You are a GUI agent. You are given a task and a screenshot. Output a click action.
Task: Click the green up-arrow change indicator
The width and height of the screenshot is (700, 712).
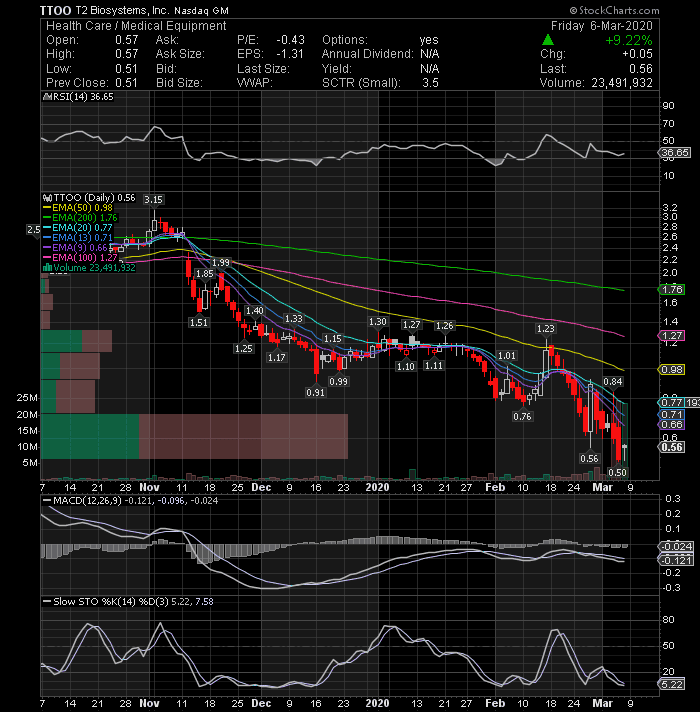548,40
